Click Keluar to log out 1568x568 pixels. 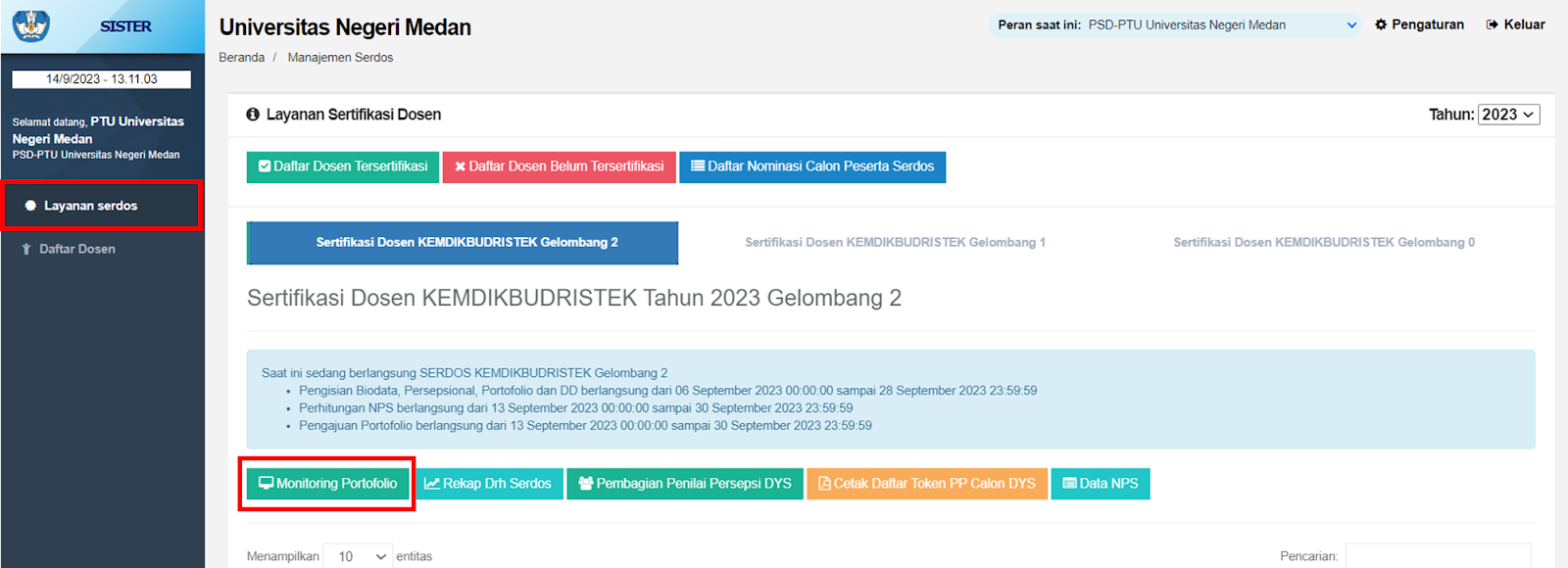click(1515, 24)
